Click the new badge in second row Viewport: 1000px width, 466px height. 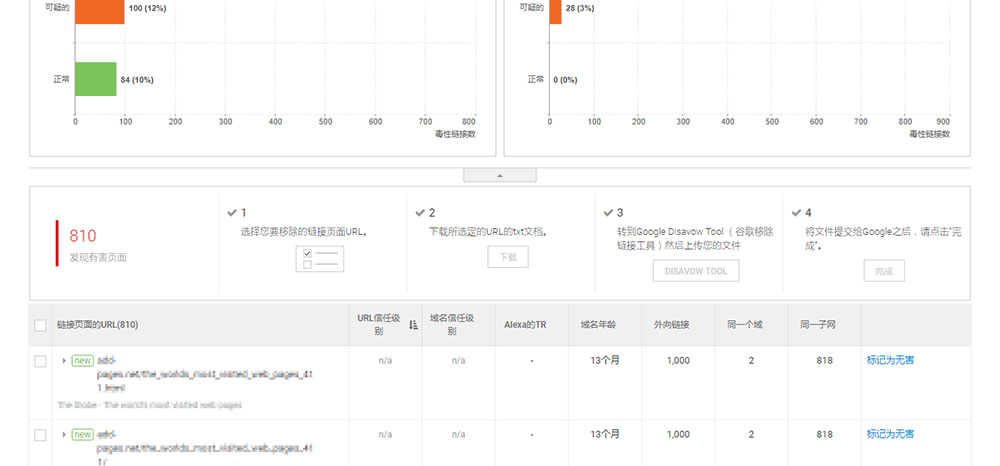tap(82, 434)
